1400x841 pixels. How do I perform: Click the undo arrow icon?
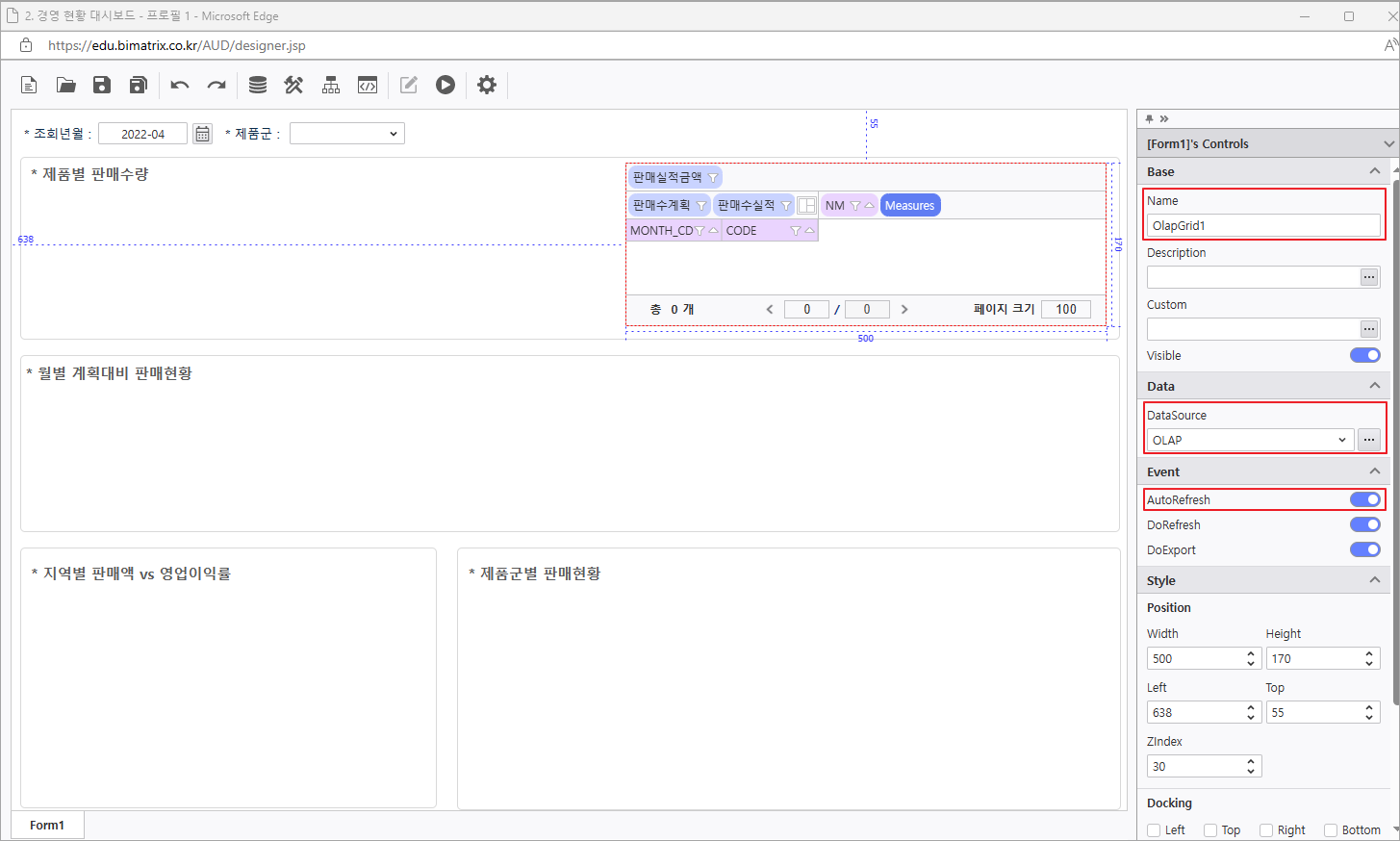(x=180, y=85)
